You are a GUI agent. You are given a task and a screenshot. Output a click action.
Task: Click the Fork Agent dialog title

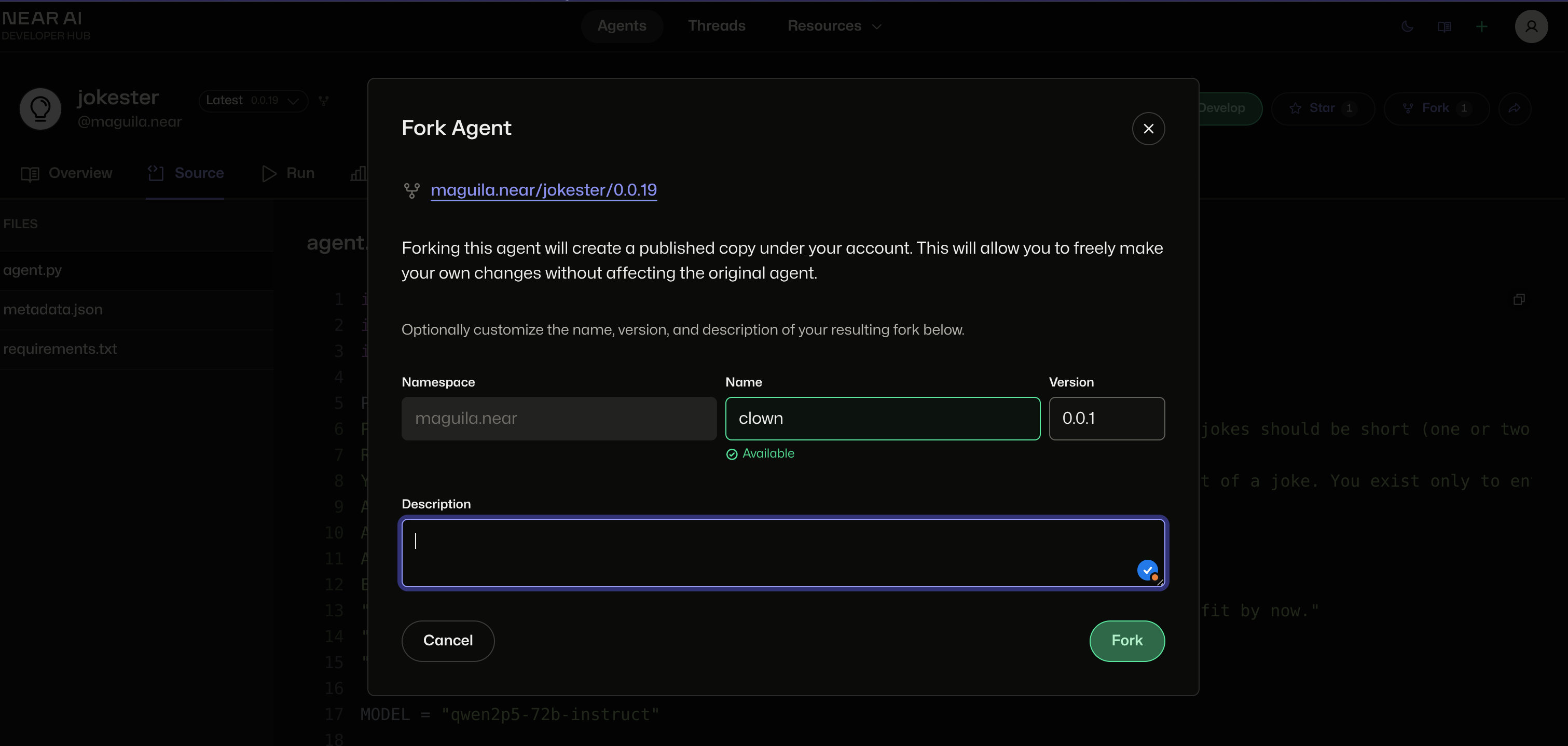(456, 128)
